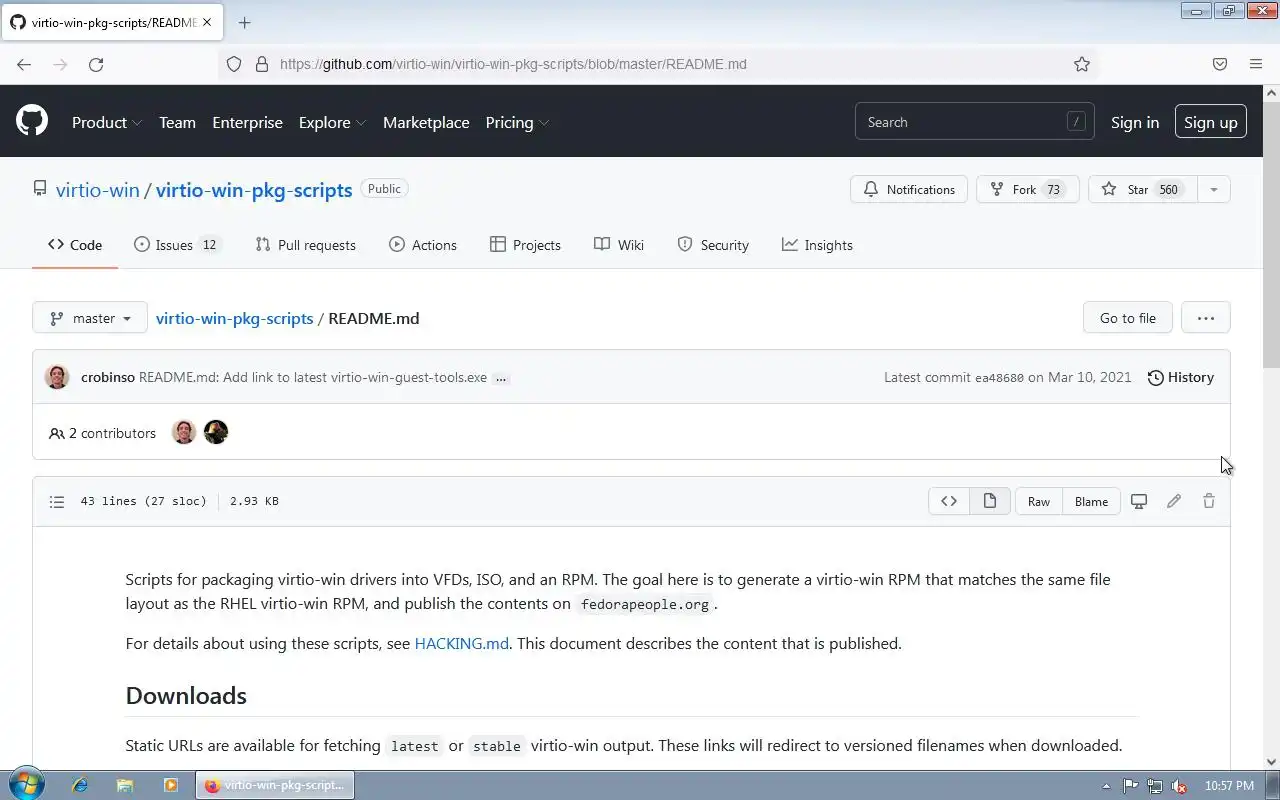This screenshot has height=800, width=1280.
Task: Switch to the Code tab
Action: (x=75, y=245)
